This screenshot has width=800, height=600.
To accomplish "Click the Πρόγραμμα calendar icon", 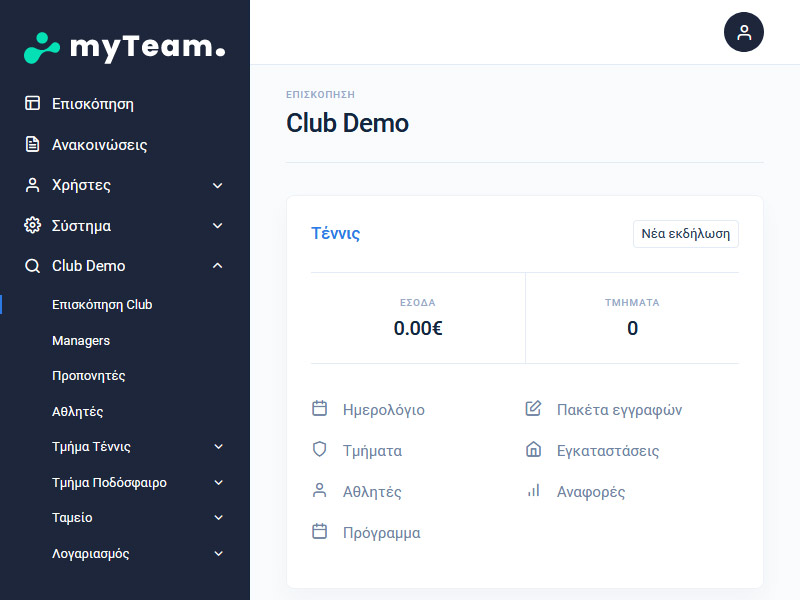I will pos(320,532).
